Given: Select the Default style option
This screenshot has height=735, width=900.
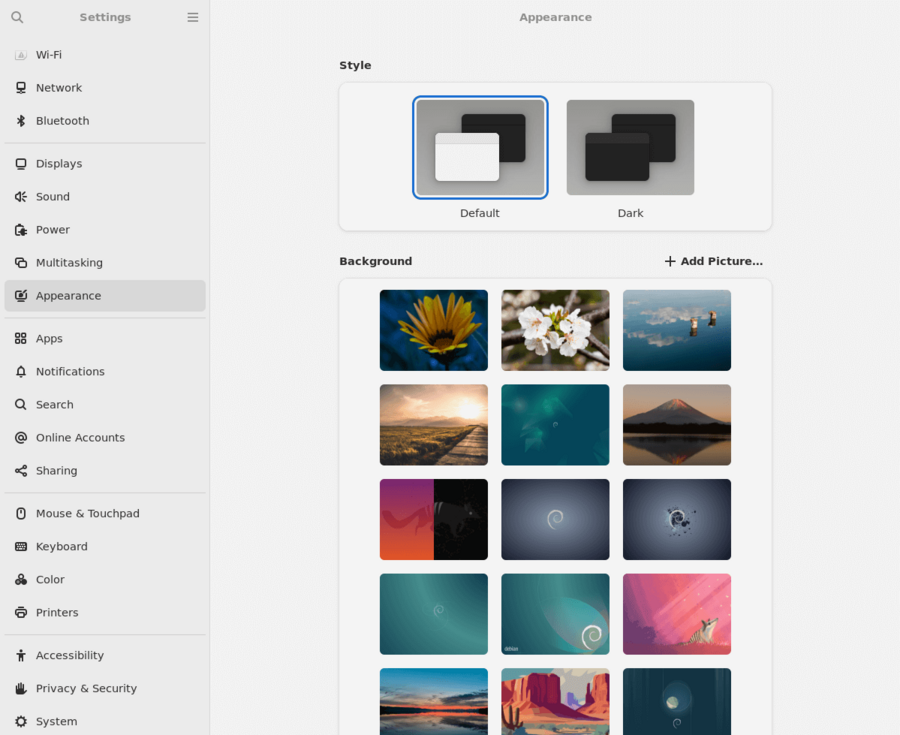Looking at the screenshot, I should (480, 148).
